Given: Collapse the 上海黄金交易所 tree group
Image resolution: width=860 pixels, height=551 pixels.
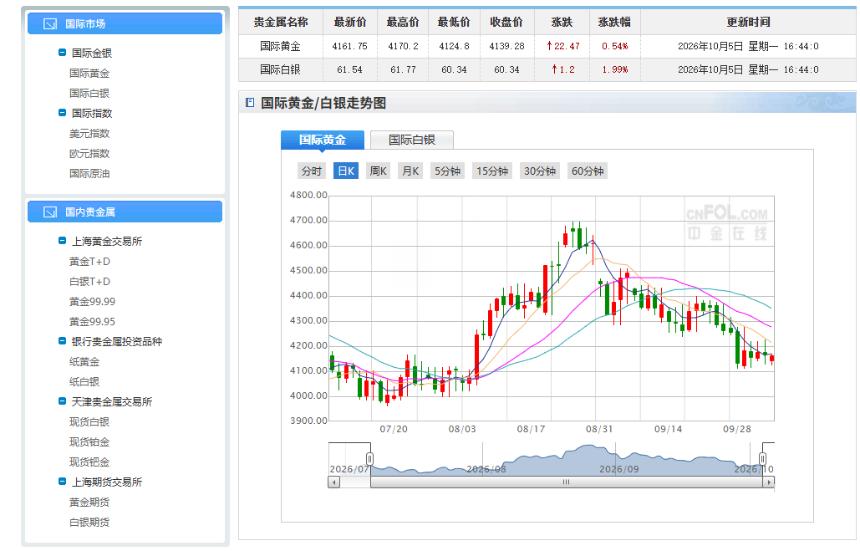Looking at the screenshot, I should [62, 241].
